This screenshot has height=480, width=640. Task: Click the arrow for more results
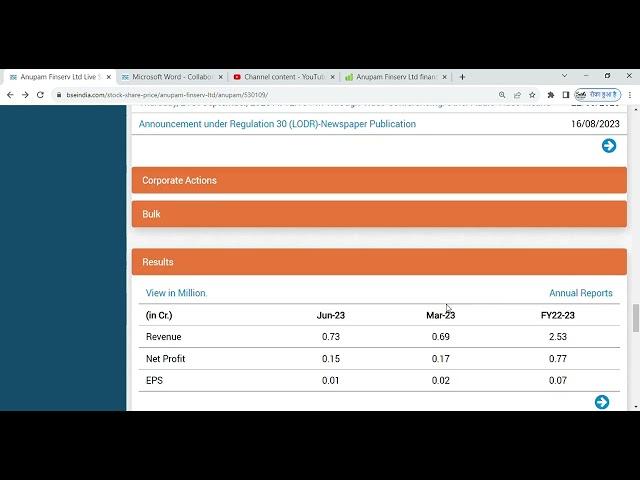(x=602, y=402)
